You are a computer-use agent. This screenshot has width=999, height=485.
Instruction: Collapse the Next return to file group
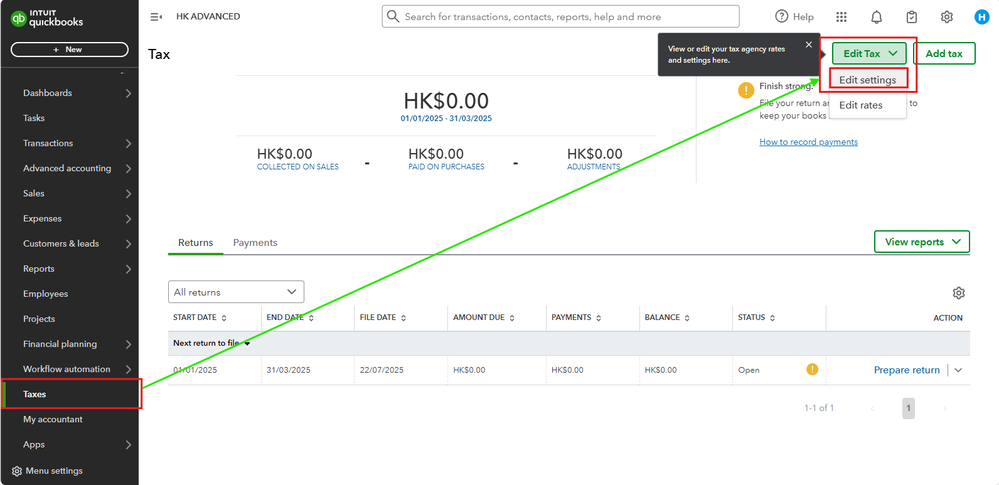(246, 343)
